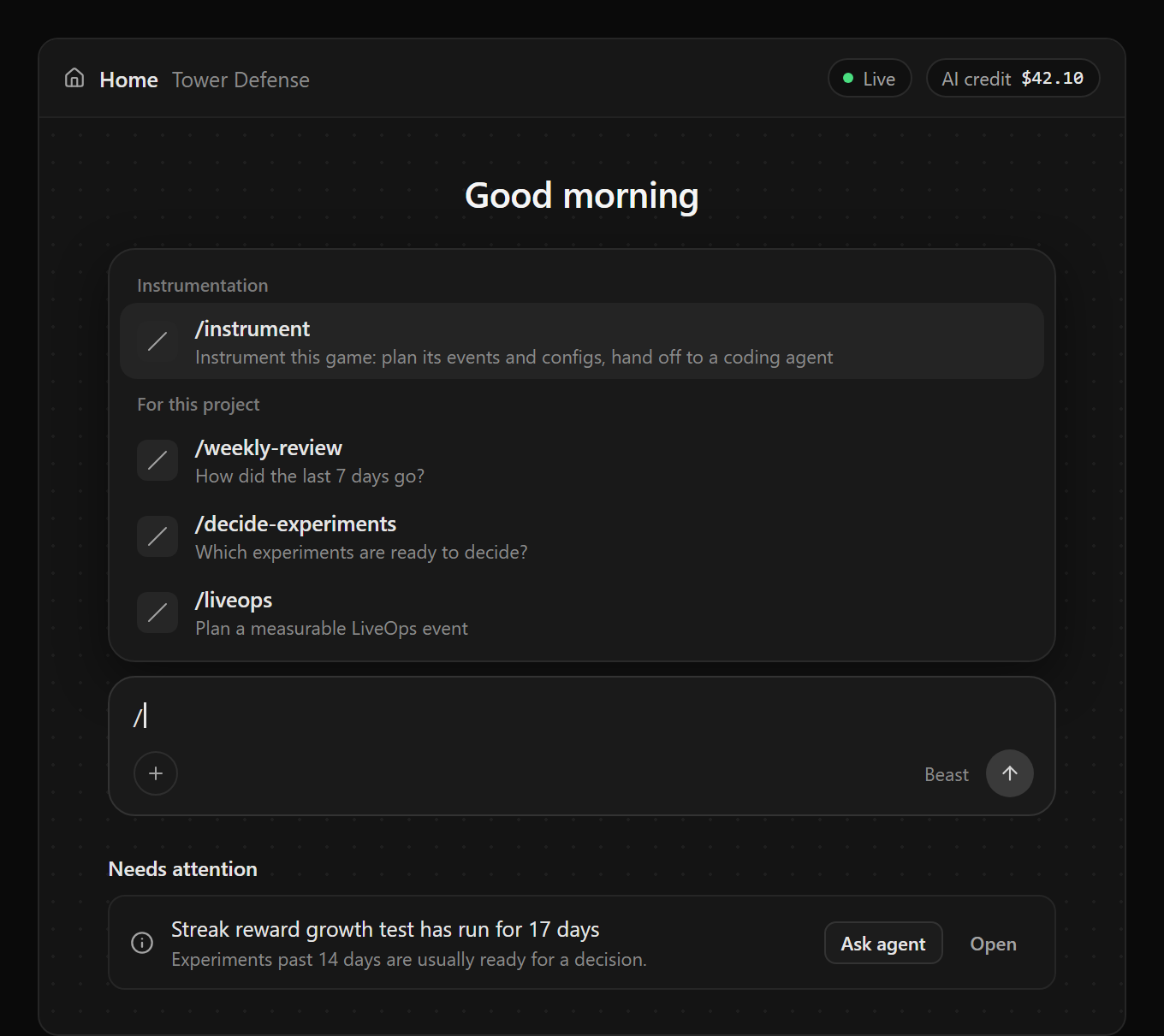The image size is (1164, 1036).
Task: Select the /instrument command
Action: (x=582, y=341)
